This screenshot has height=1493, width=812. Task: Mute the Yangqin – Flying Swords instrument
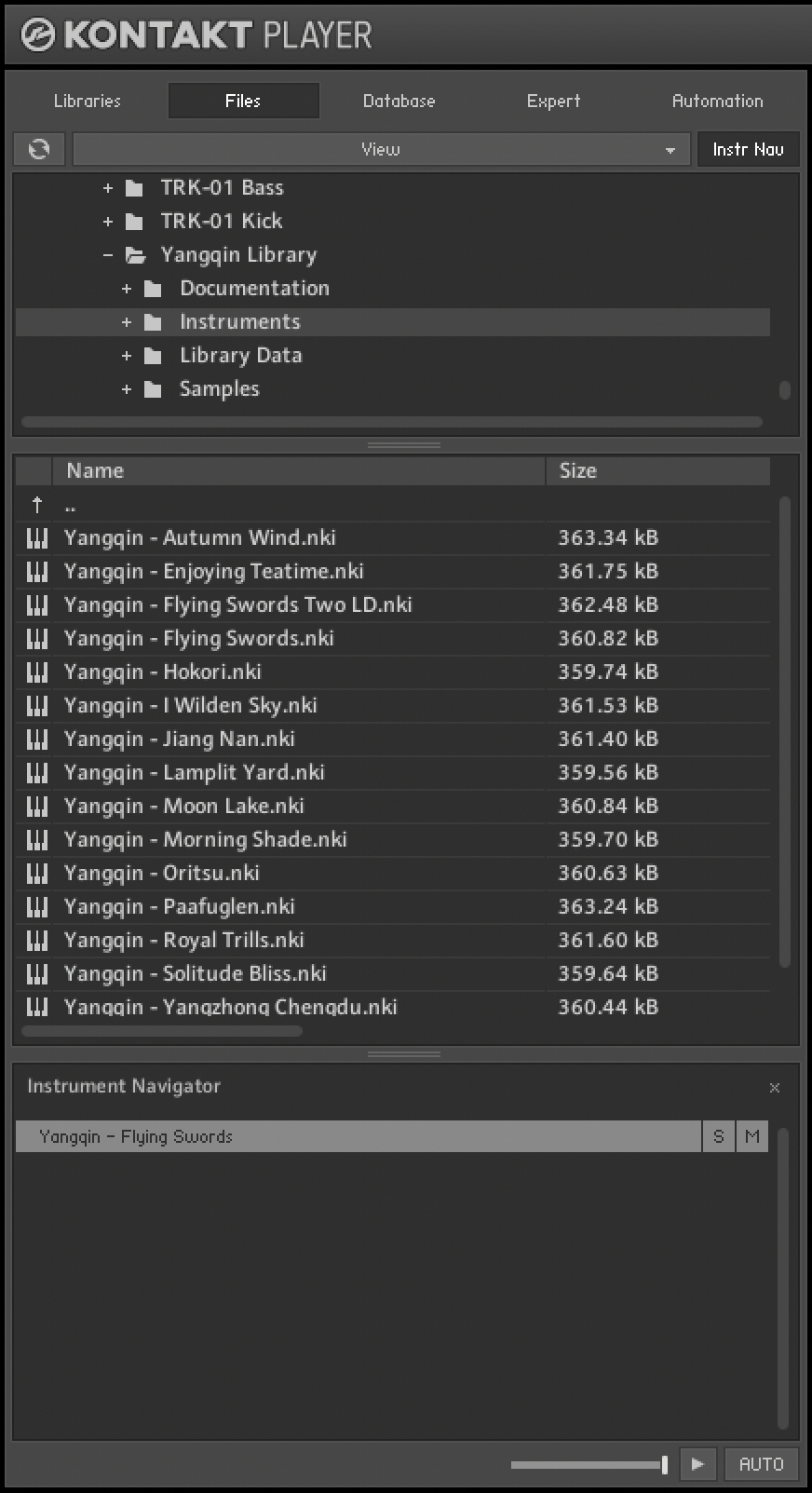[x=752, y=1136]
